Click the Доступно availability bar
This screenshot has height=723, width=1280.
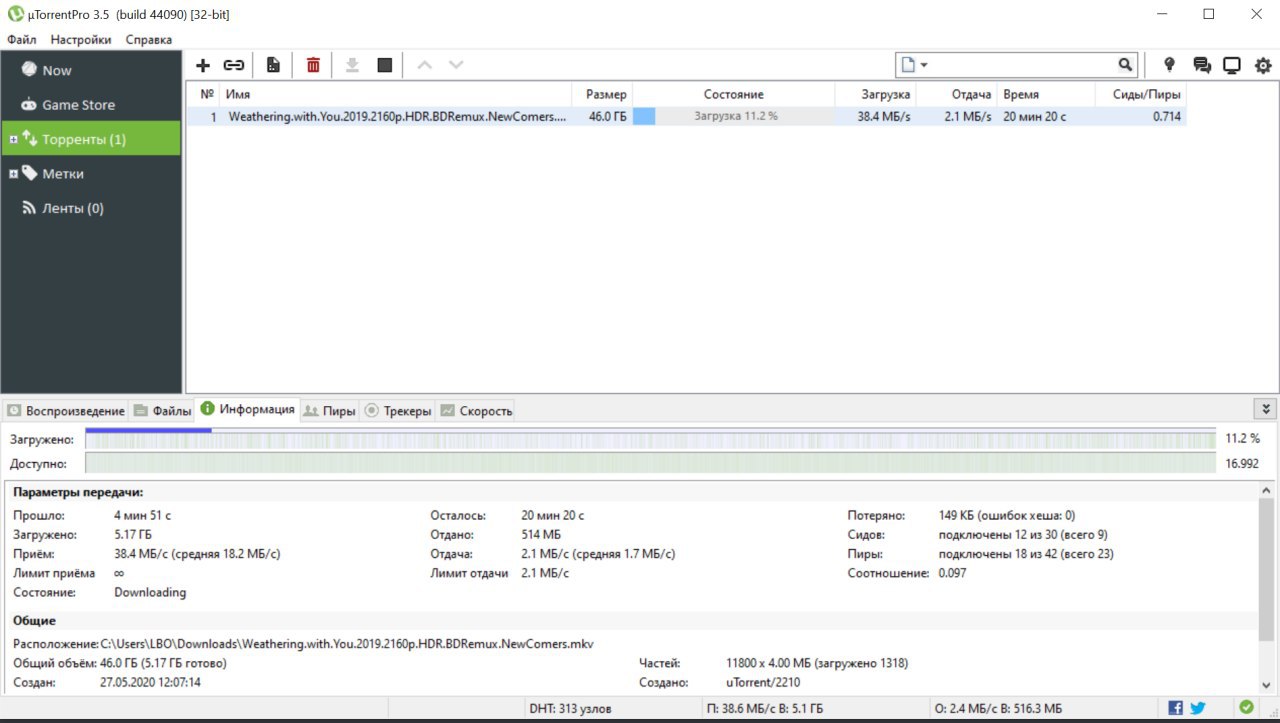(x=650, y=463)
